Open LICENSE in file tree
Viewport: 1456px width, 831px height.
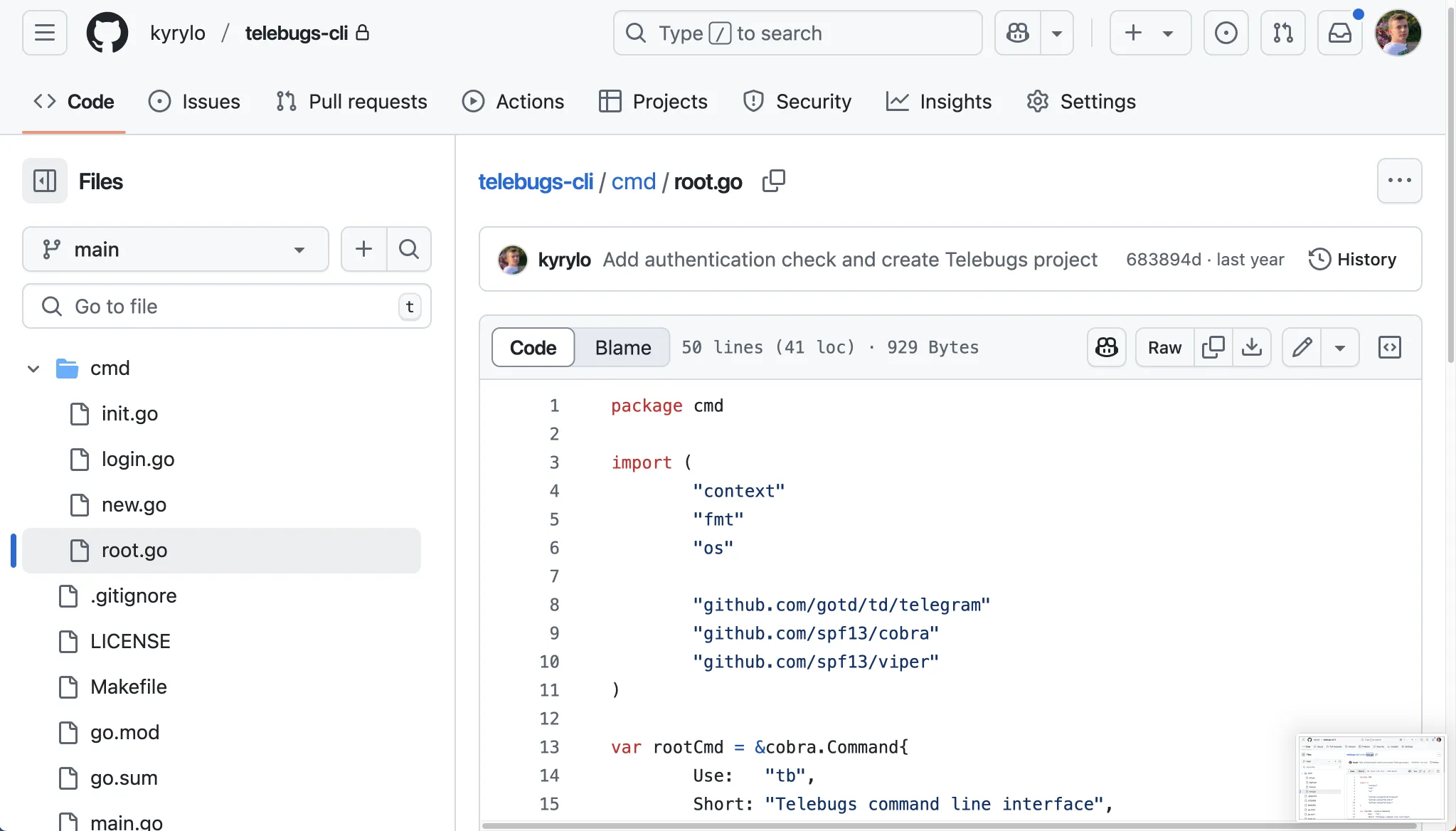[130, 641]
